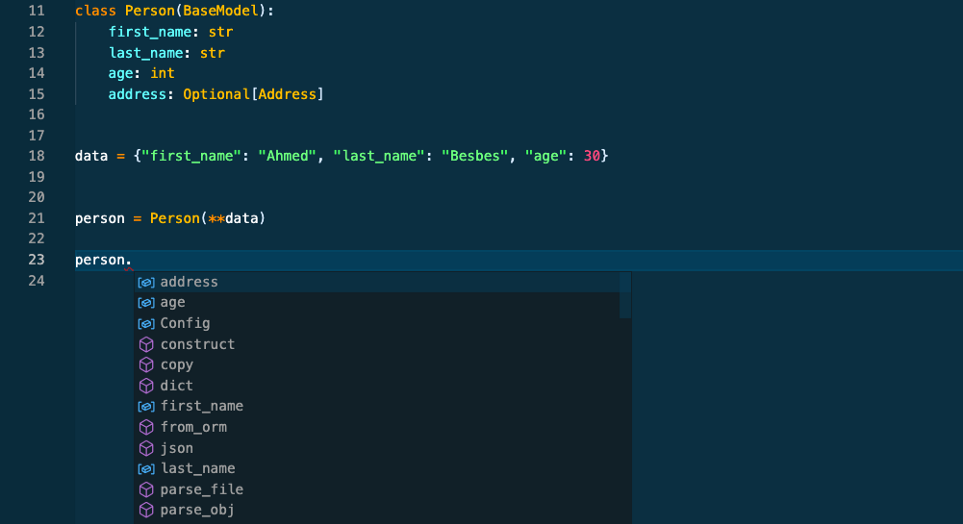963x524 pixels.
Task: Click line number 21 in the gutter
Action: (x=36, y=219)
